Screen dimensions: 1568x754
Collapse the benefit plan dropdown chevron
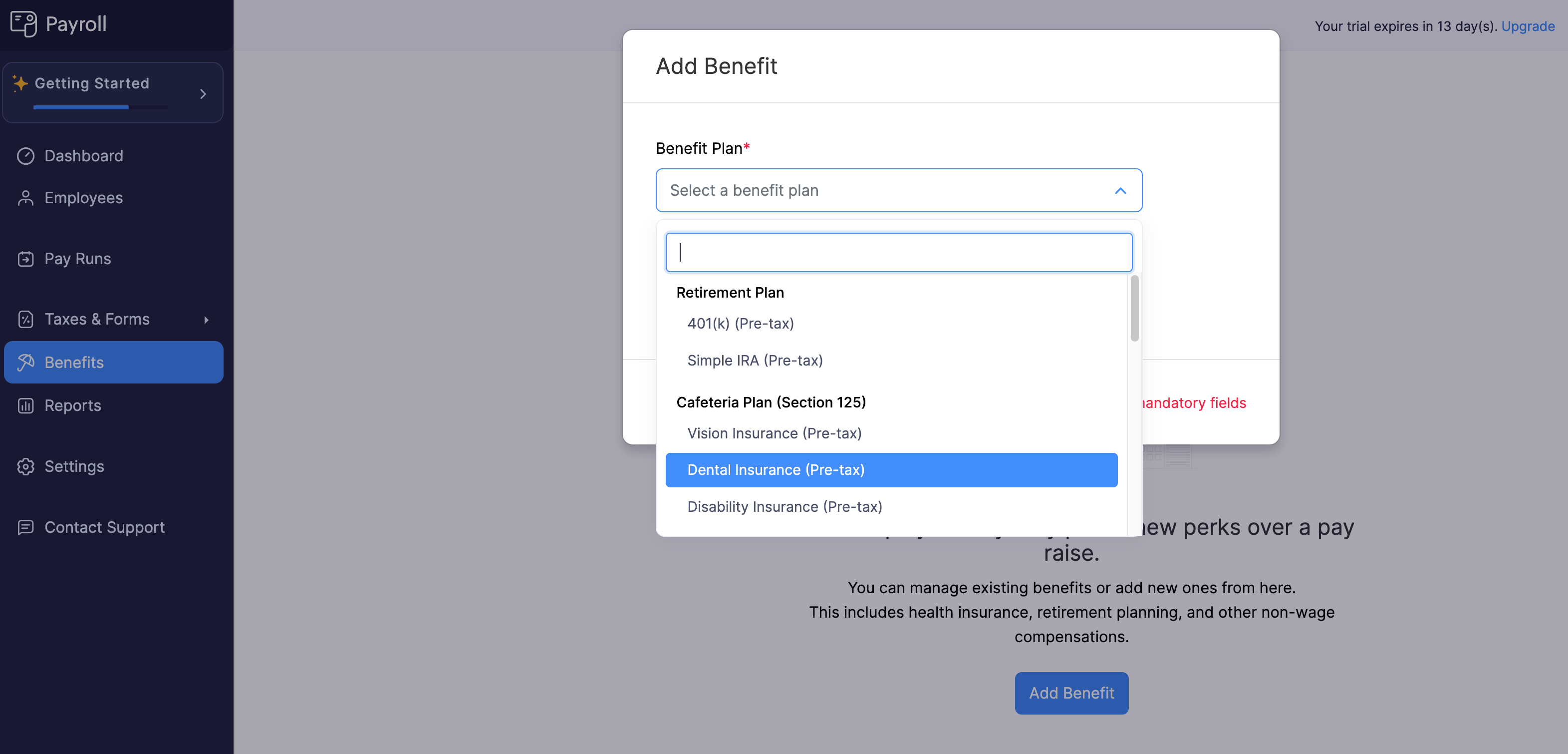pyautogui.click(x=1121, y=191)
